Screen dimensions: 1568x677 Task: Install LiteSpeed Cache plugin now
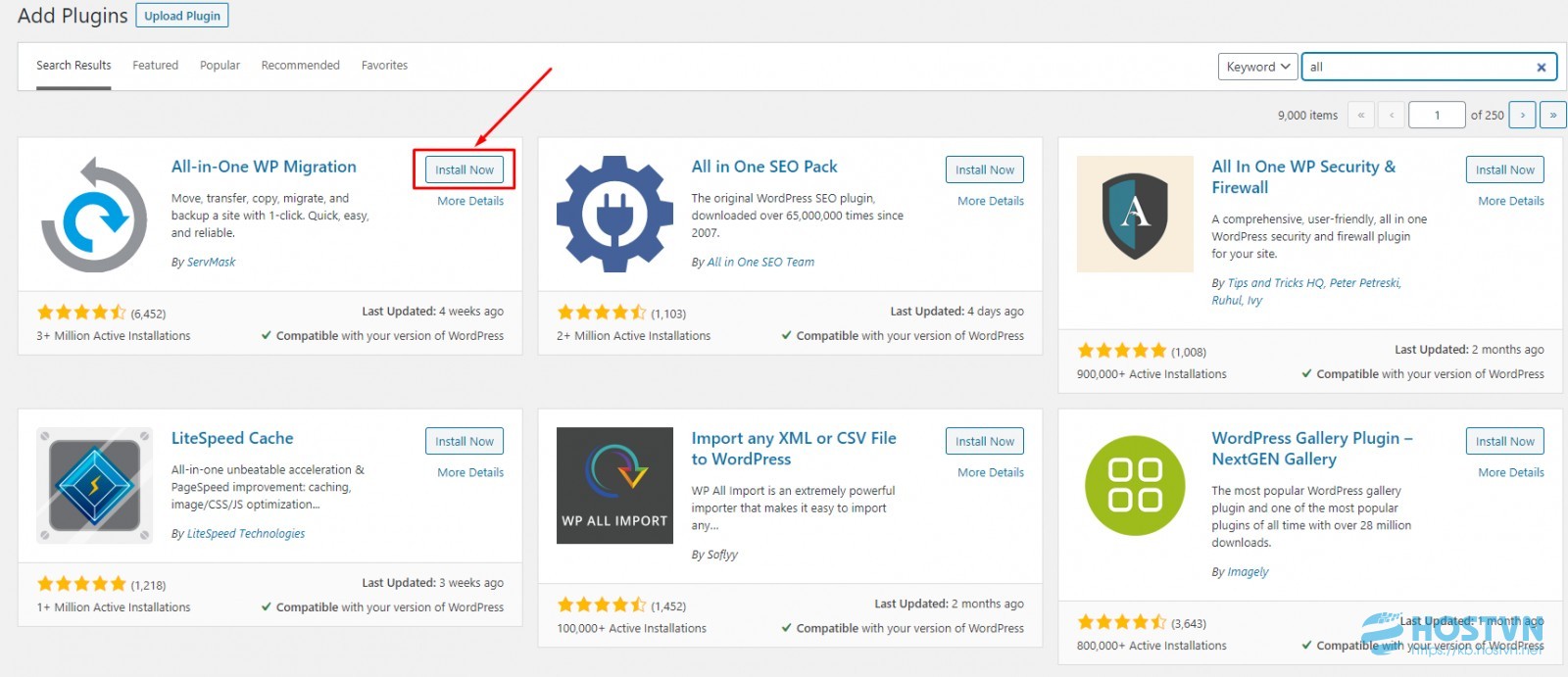465,441
